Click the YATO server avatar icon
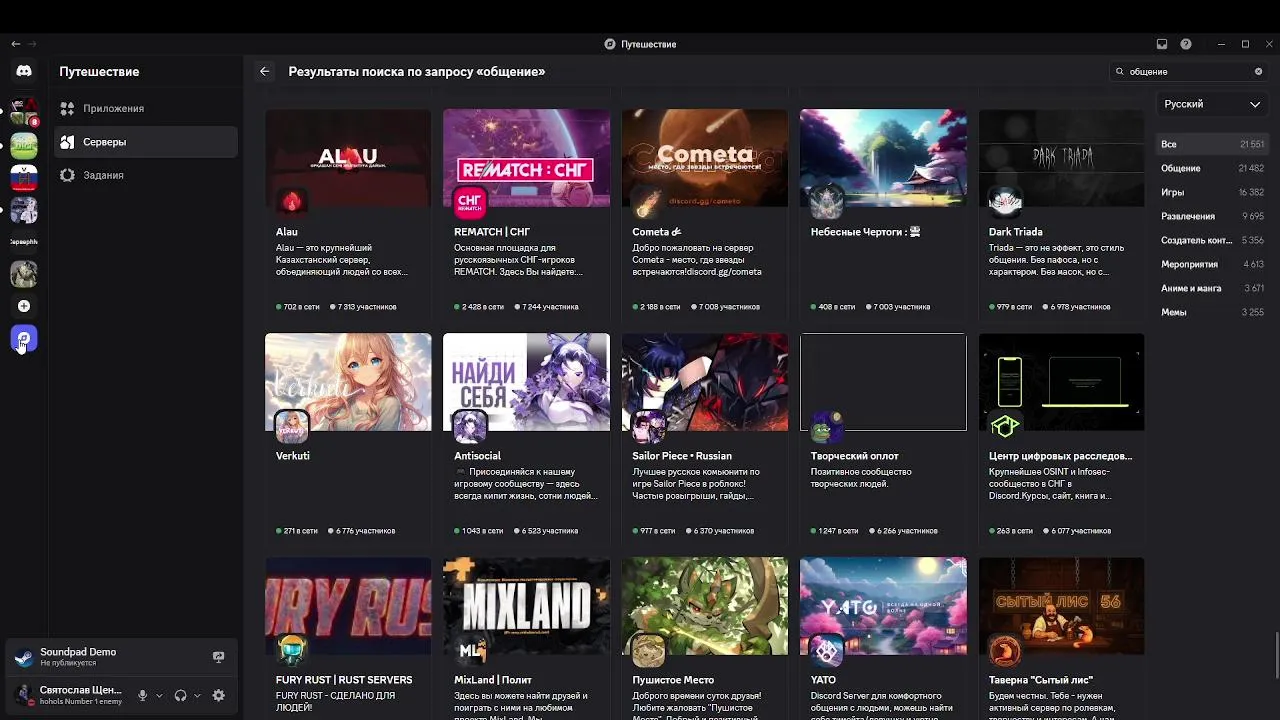Image resolution: width=1280 pixels, height=720 pixels. coord(826,651)
